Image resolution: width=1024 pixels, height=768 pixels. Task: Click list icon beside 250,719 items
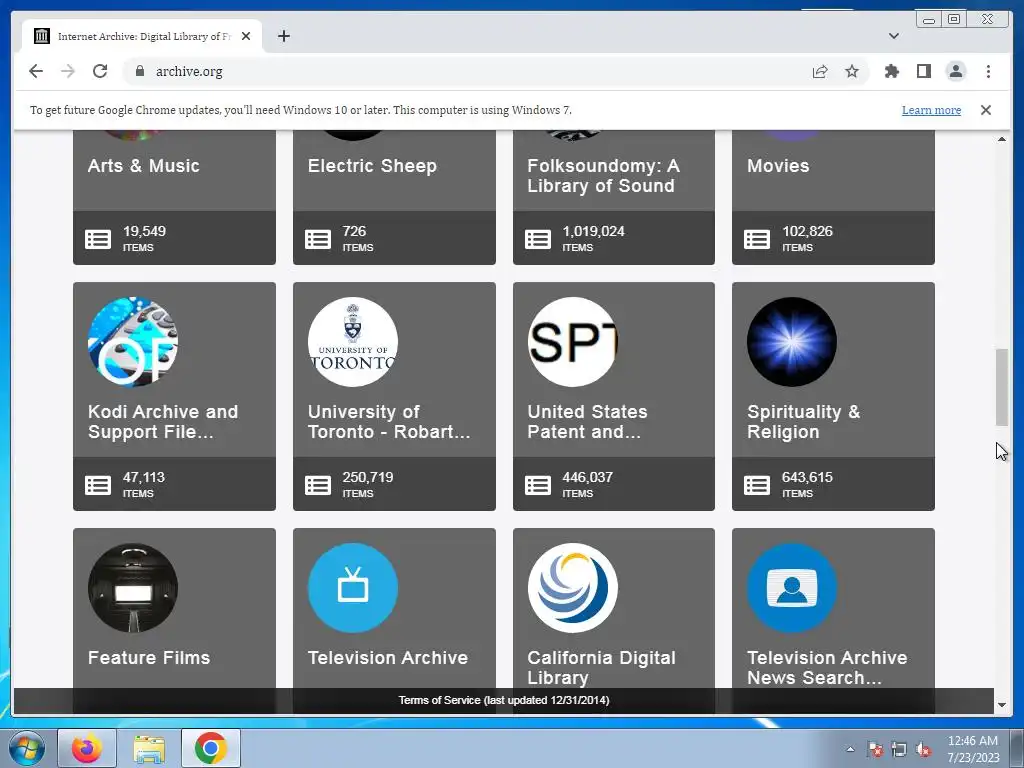pos(318,485)
